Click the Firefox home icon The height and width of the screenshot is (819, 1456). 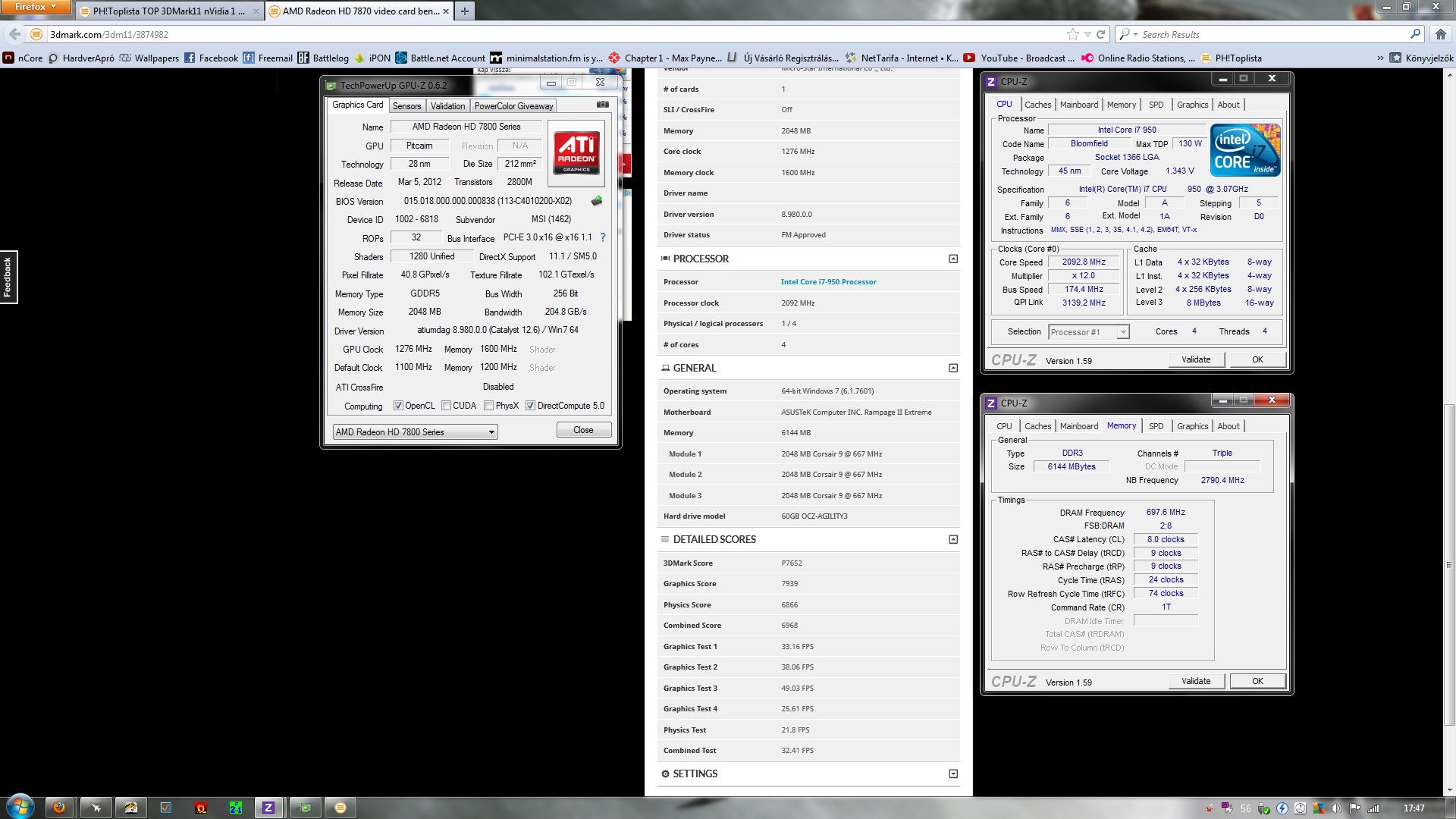click(x=1440, y=34)
